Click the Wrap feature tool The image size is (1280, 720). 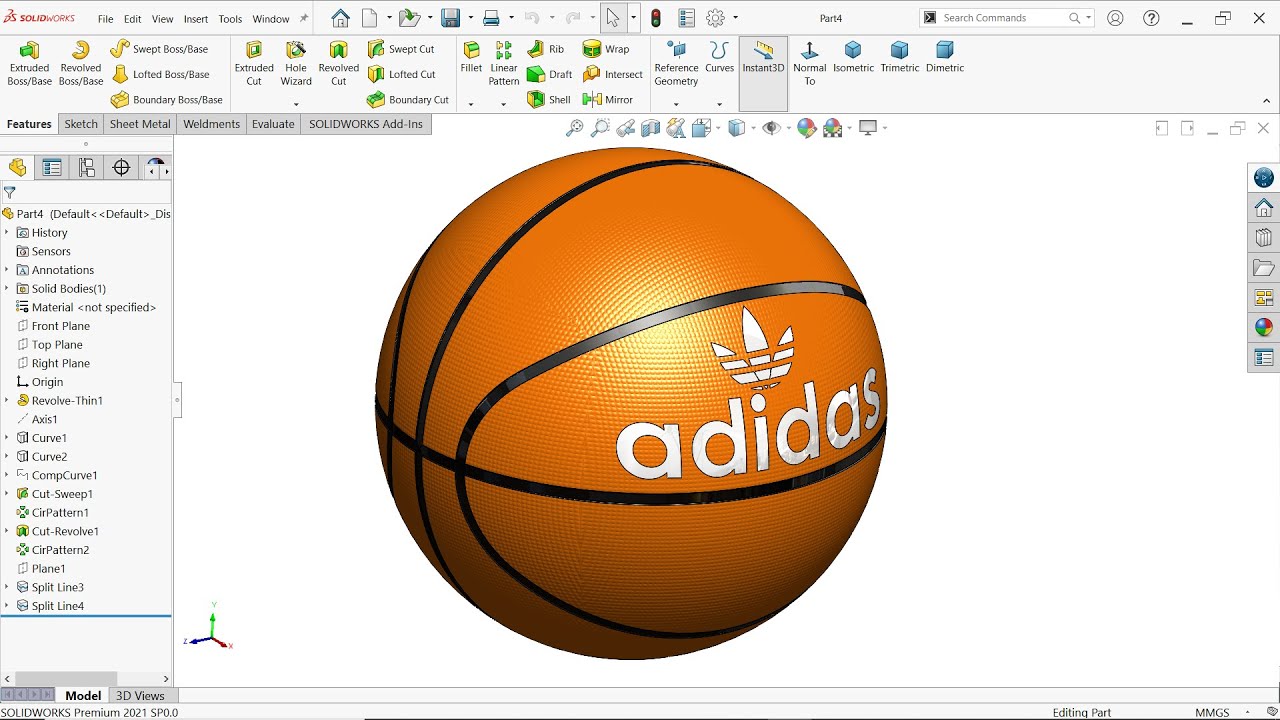[606, 49]
